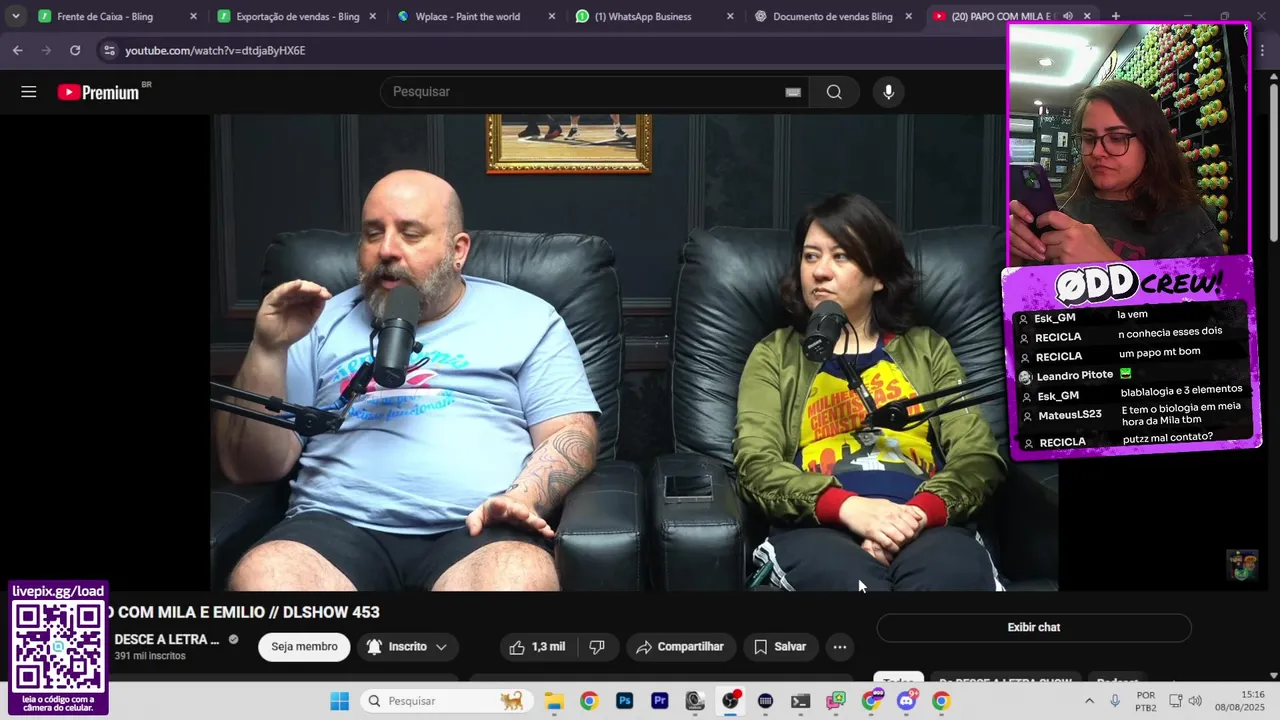Open OBS Studio with red recording dot
This screenshot has height=720, width=1280.
(x=731, y=700)
